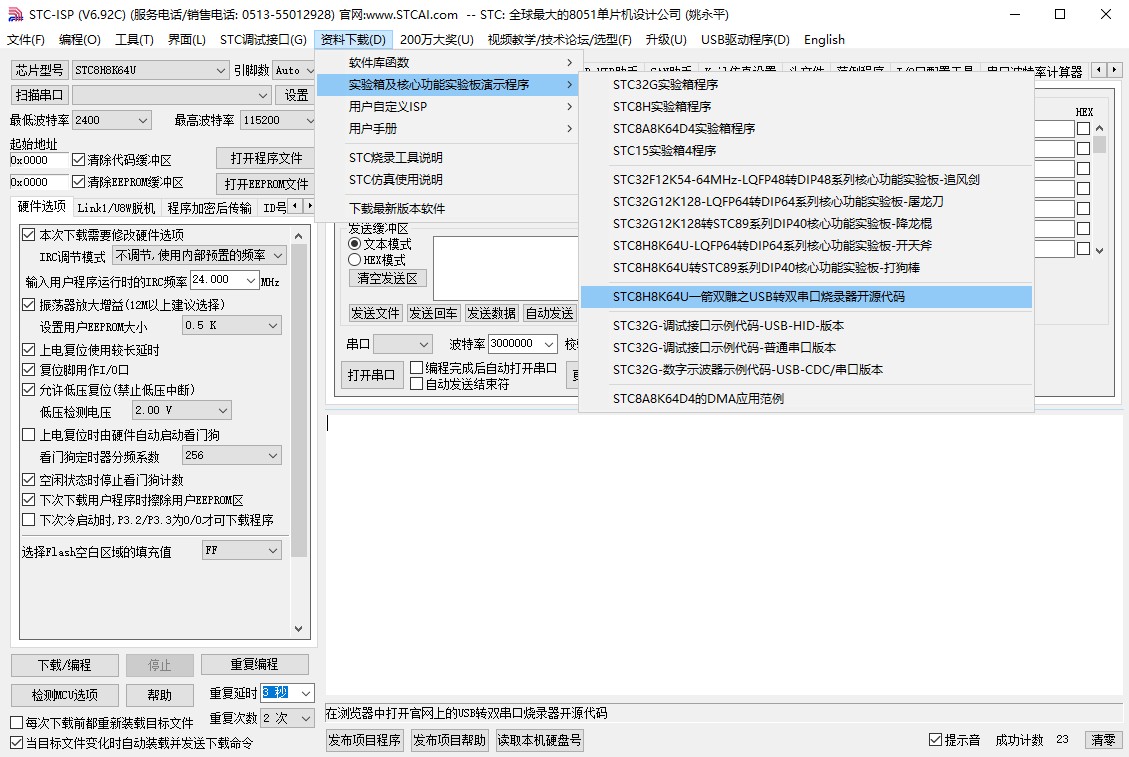Select 下载最新版本软件 menu entry
The image size is (1129, 757).
tap(446, 209)
